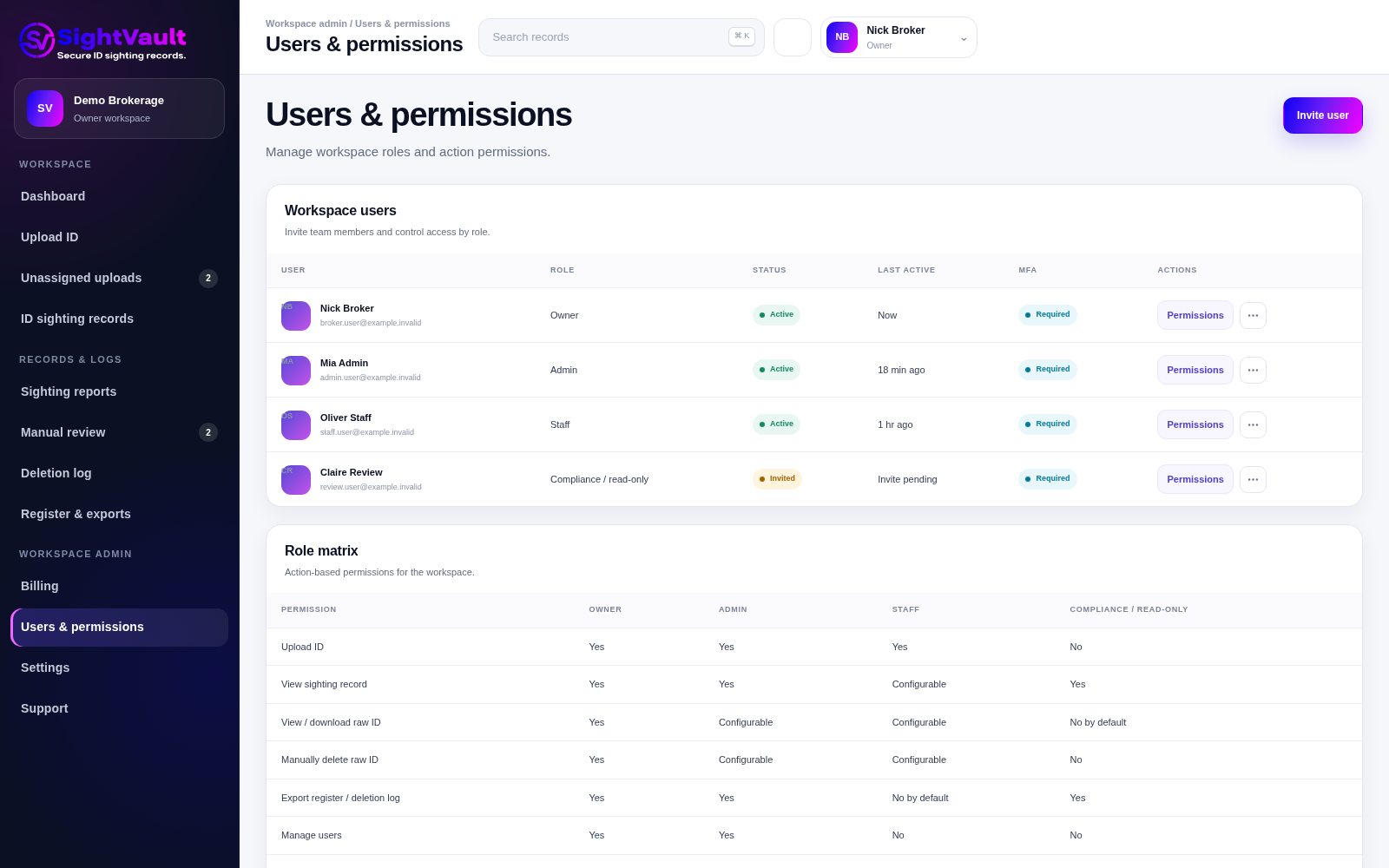This screenshot has width=1389, height=868.
Task: Click the SightVault logo
Action: pyautogui.click(x=102, y=41)
